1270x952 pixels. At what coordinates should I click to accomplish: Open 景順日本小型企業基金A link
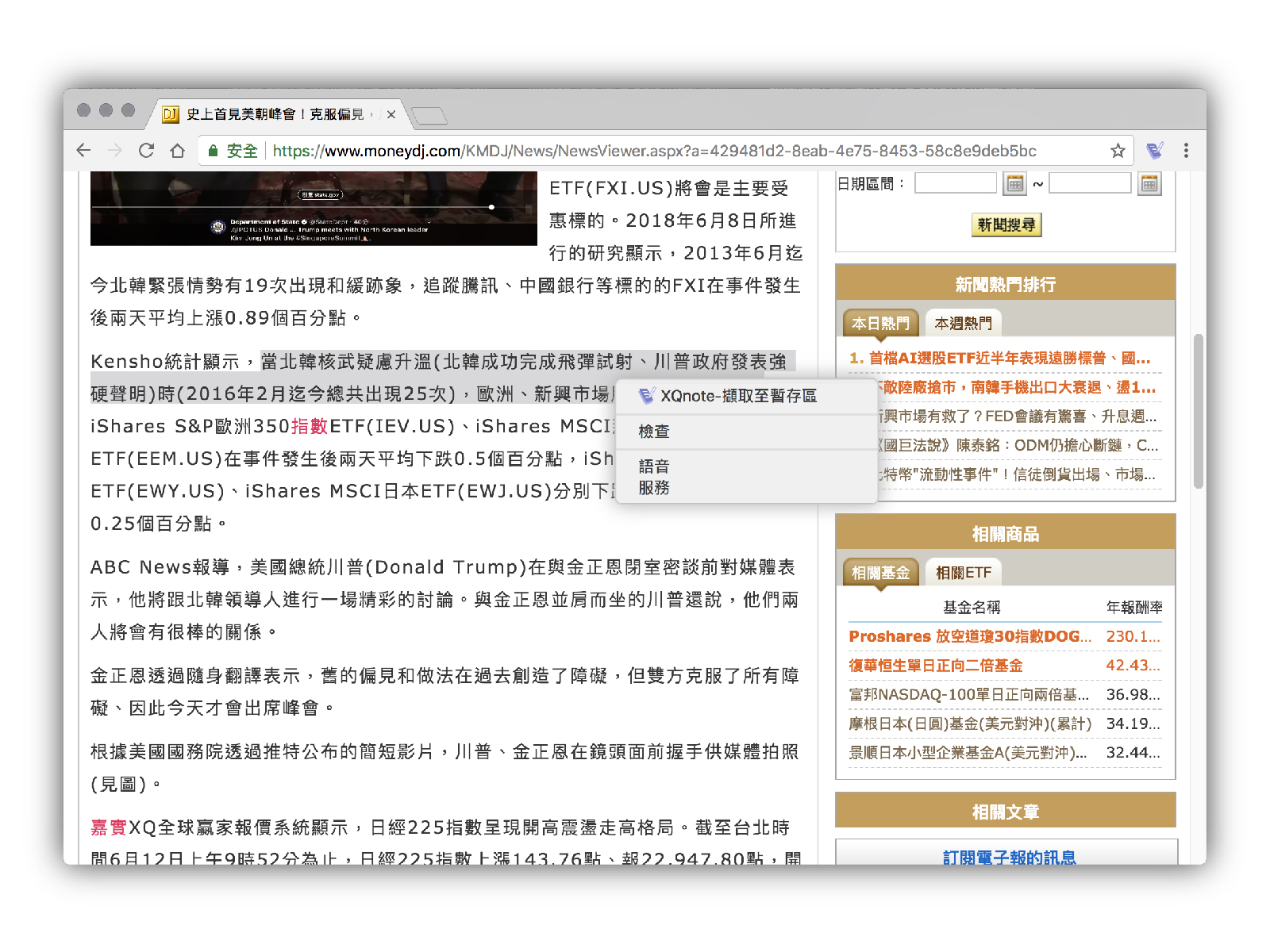[x=968, y=752]
